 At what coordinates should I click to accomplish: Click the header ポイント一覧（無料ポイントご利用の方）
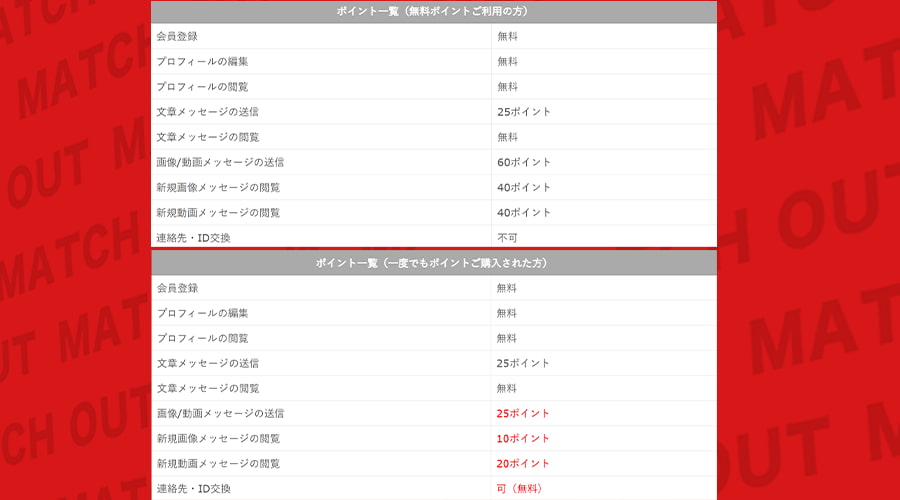click(433, 11)
